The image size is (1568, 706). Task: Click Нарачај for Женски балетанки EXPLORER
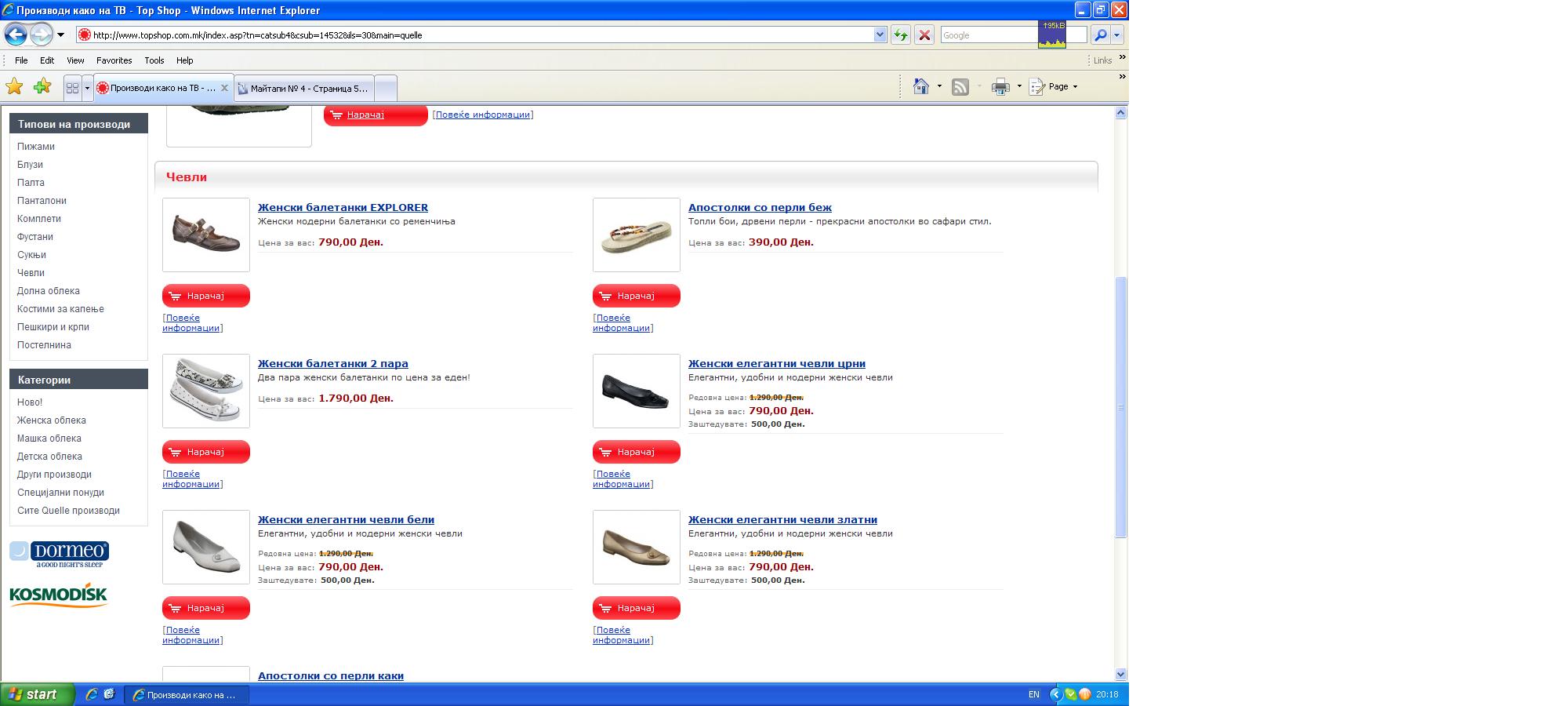pos(205,296)
